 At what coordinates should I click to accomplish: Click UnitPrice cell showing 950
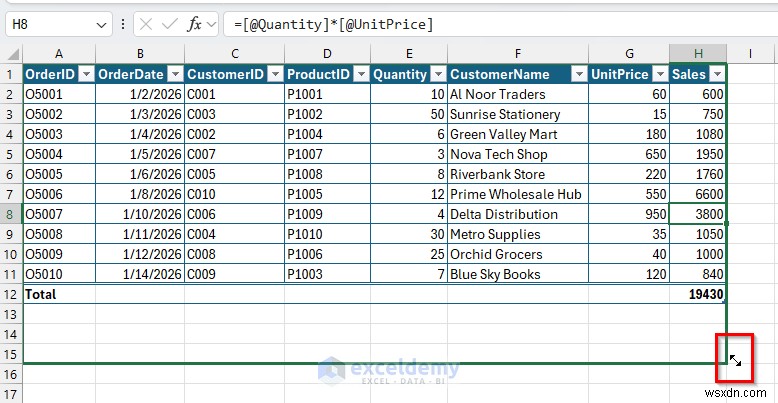click(x=629, y=214)
